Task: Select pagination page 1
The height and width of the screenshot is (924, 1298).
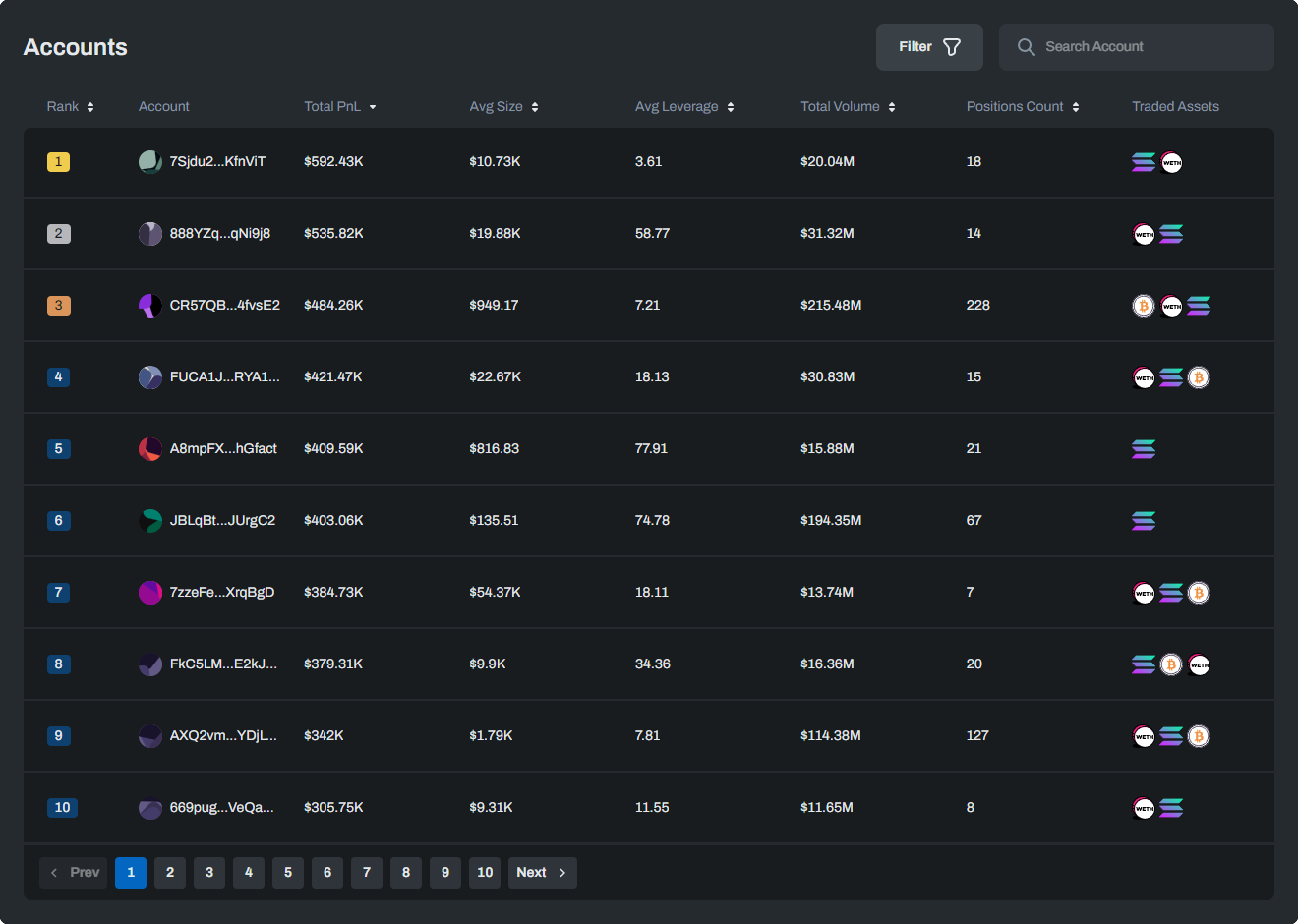Action: pos(131,872)
